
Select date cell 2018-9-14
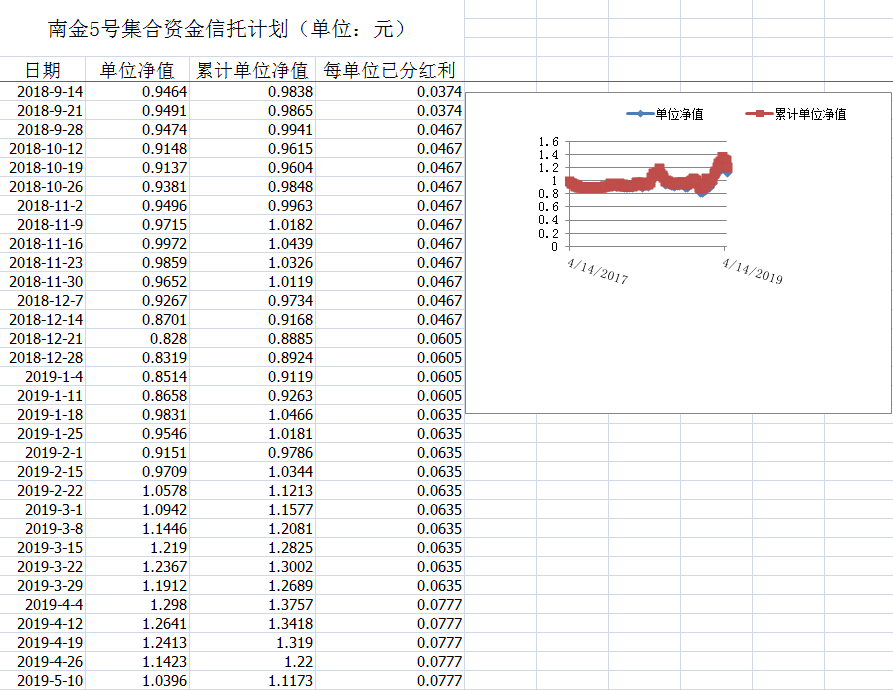[x=43, y=92]
